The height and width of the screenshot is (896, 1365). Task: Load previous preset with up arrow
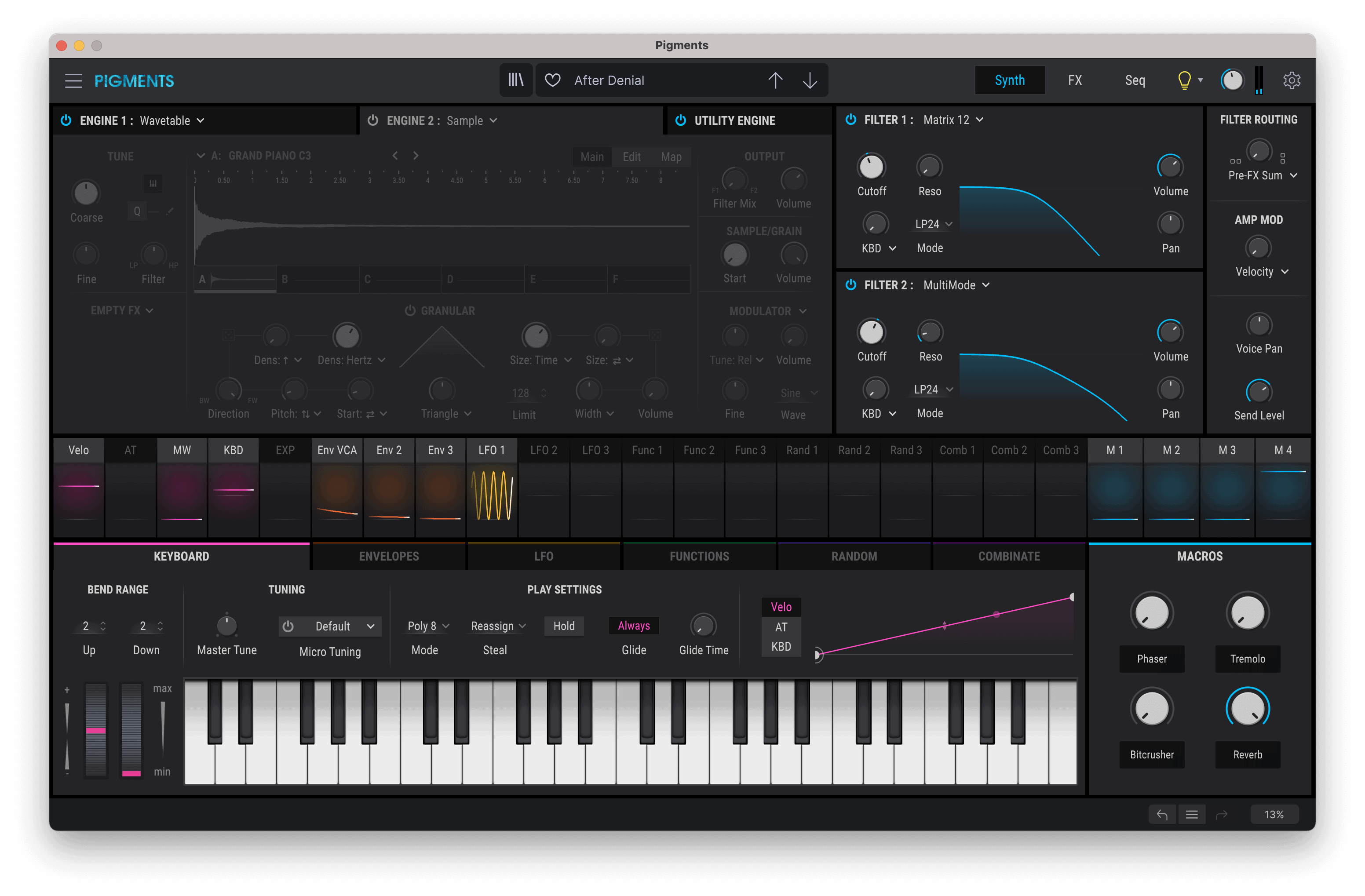point(775,80)
